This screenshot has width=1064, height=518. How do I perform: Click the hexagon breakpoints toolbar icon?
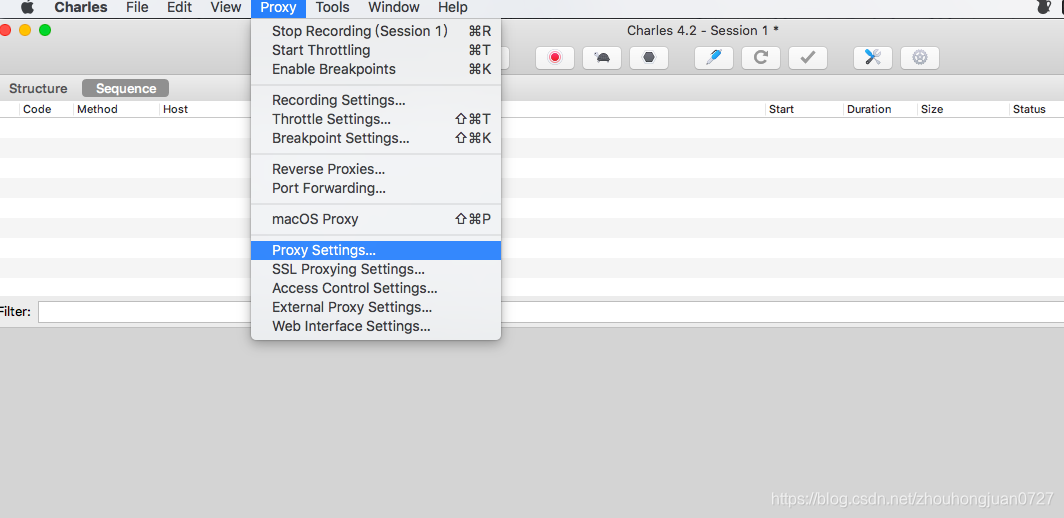649,58
